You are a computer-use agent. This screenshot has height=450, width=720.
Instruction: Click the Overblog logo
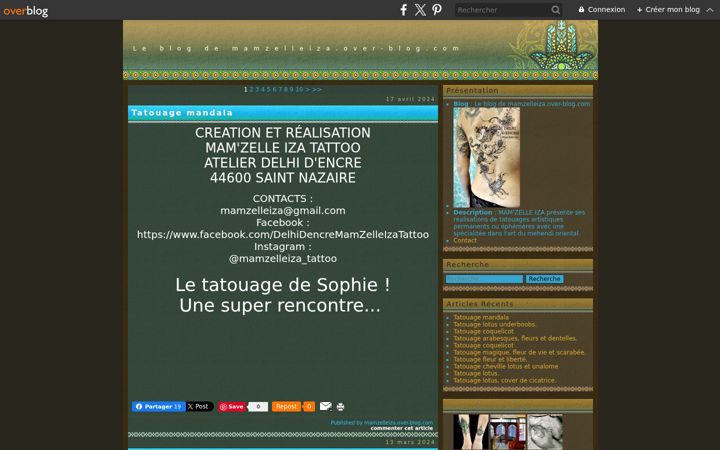pos(26,11)
